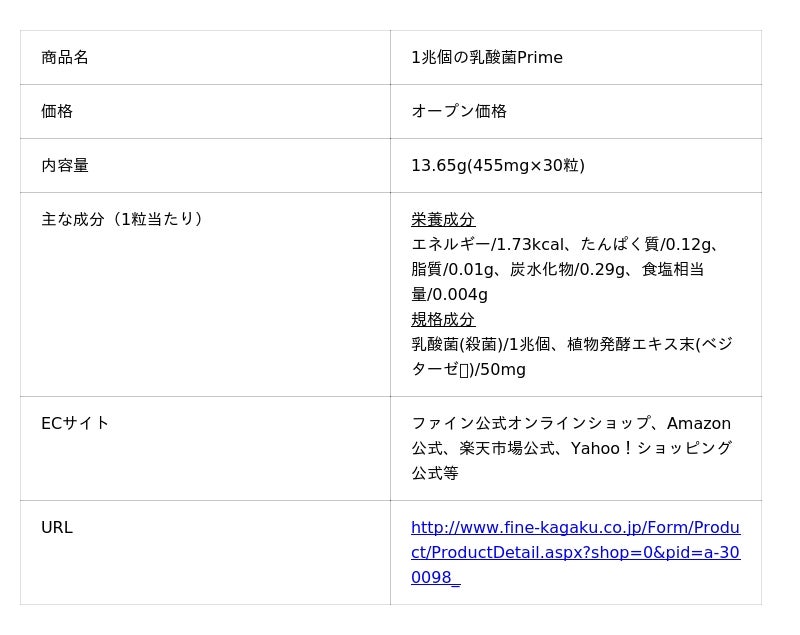Select the URL row label
Image resolution: width=800 pixels, height=635 pixels.
[57, 527]
